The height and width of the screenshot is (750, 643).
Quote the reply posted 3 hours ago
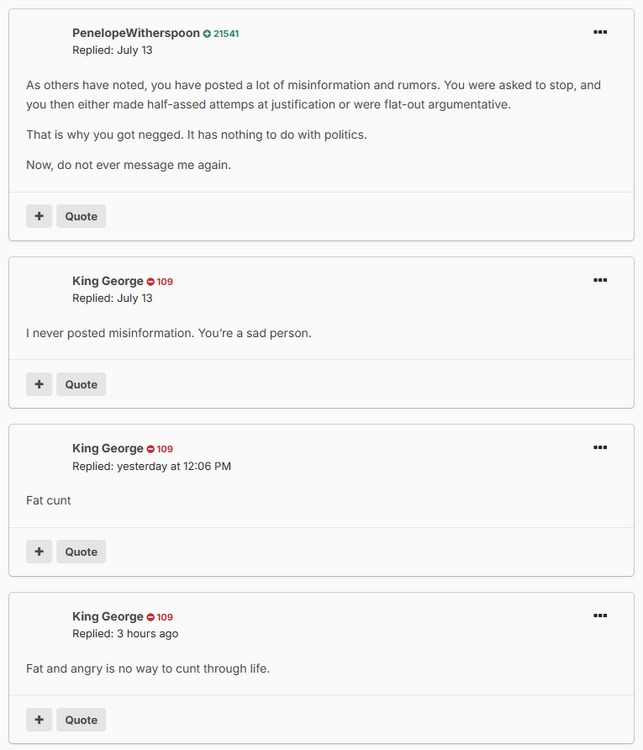tap(81, 720)
